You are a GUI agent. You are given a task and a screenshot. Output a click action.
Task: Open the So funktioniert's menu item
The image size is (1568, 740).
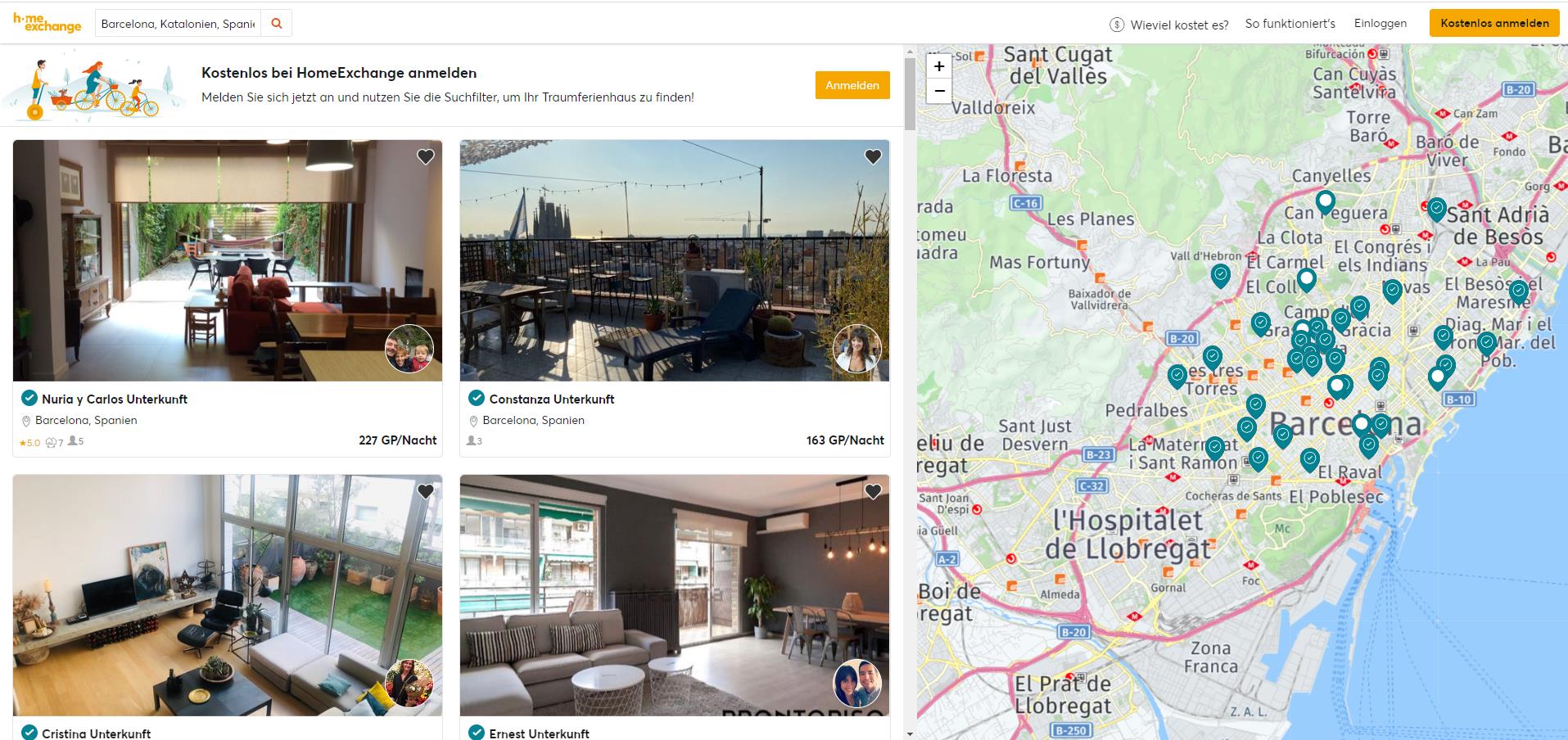(x=1290, y=24)
